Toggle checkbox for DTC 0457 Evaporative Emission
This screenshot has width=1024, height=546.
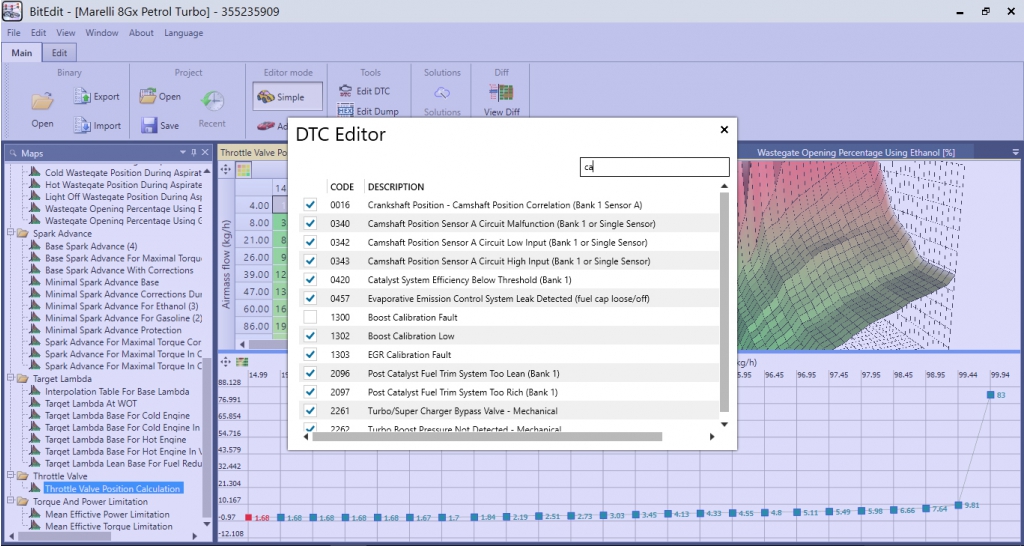coord(310,298)
